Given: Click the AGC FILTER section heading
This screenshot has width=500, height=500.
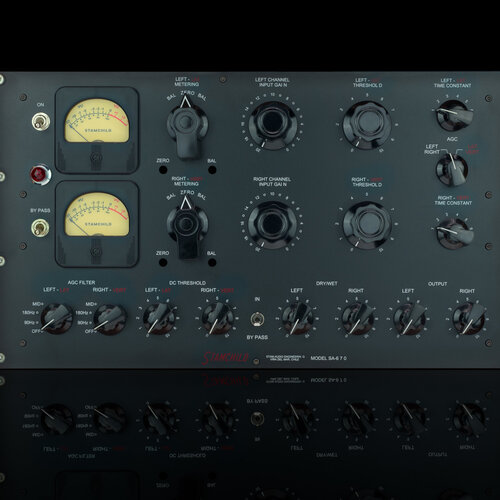Looking at the screenshot, I should (x=81, y=283).
